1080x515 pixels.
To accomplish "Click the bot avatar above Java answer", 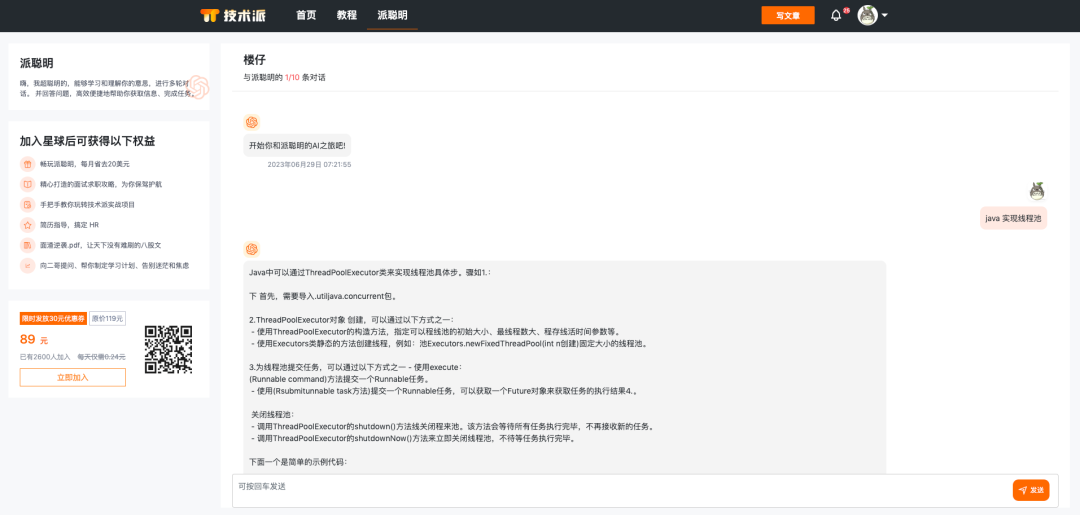I will (252, 249).
